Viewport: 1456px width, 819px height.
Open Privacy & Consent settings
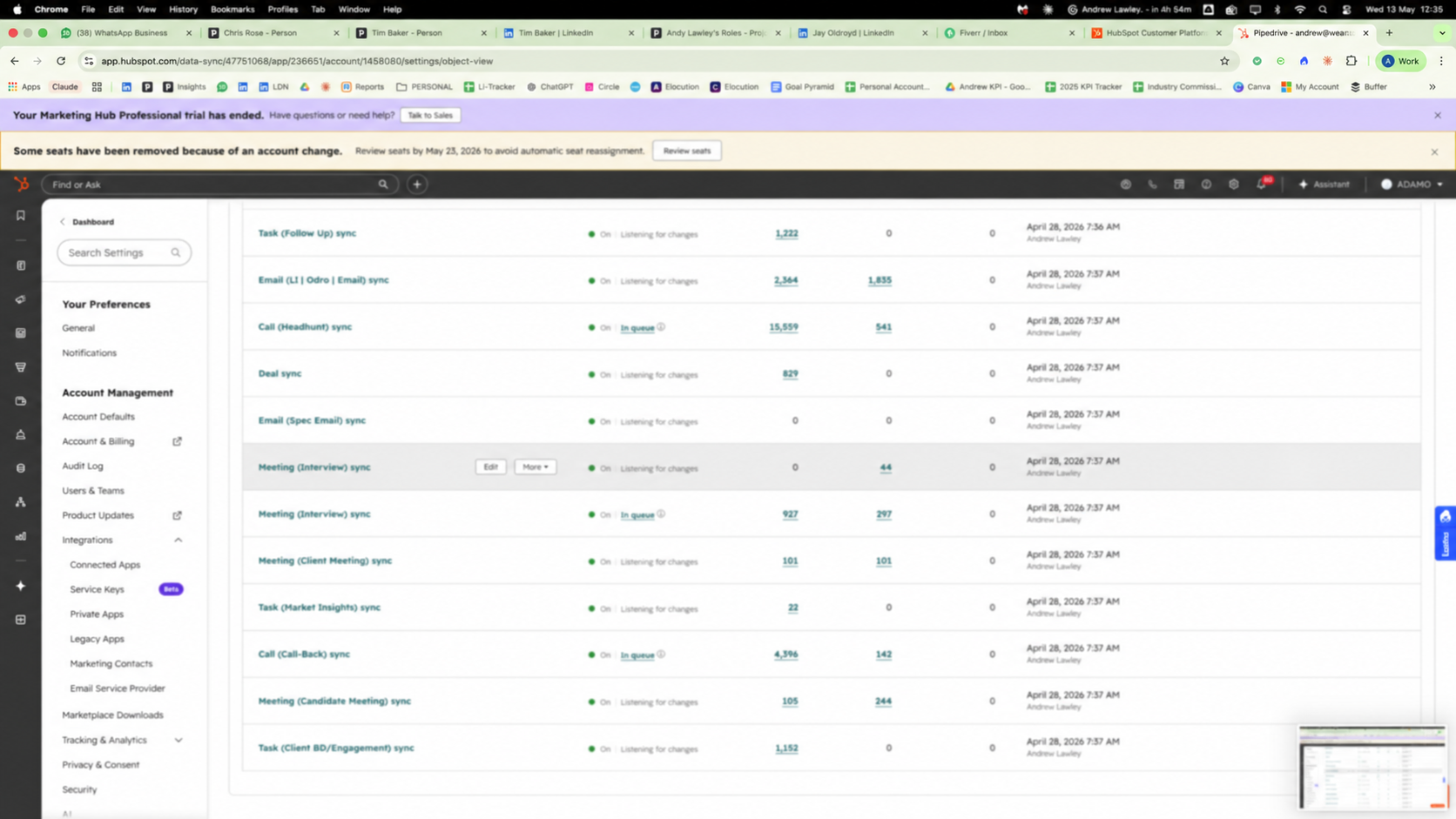click(x=100, y=765)
